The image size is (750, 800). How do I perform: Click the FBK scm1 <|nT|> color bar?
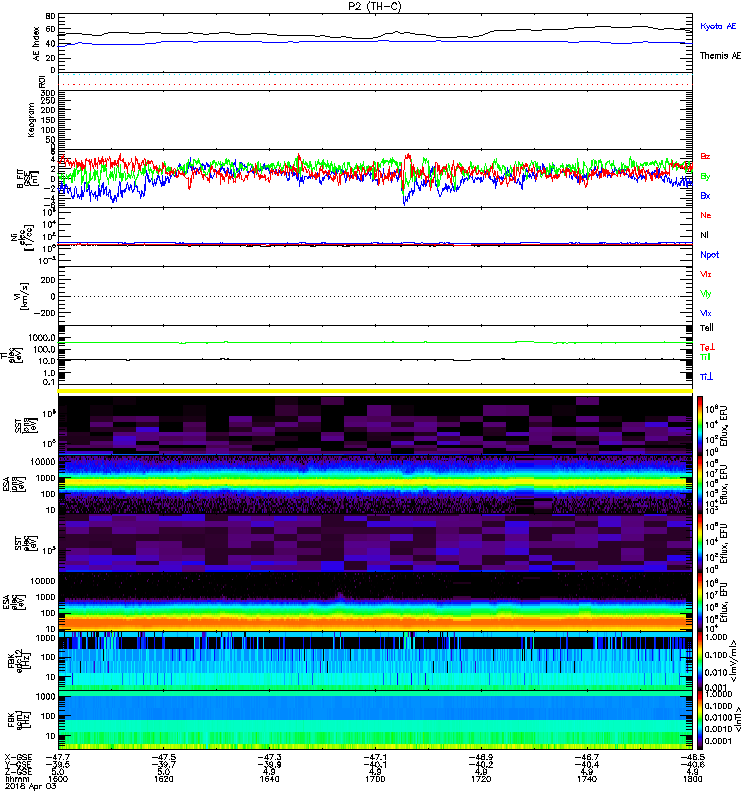point(699,720)
